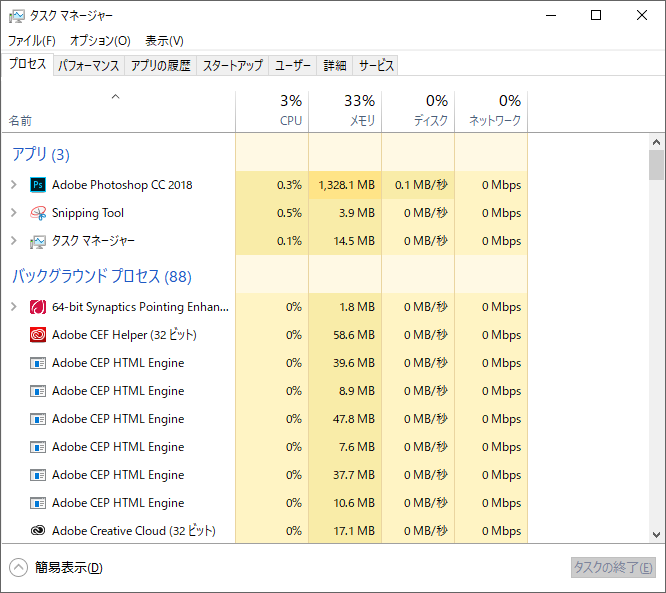Select the バックグラウンド プロセス (88) group header
The image size is (666, 593).
102,276
